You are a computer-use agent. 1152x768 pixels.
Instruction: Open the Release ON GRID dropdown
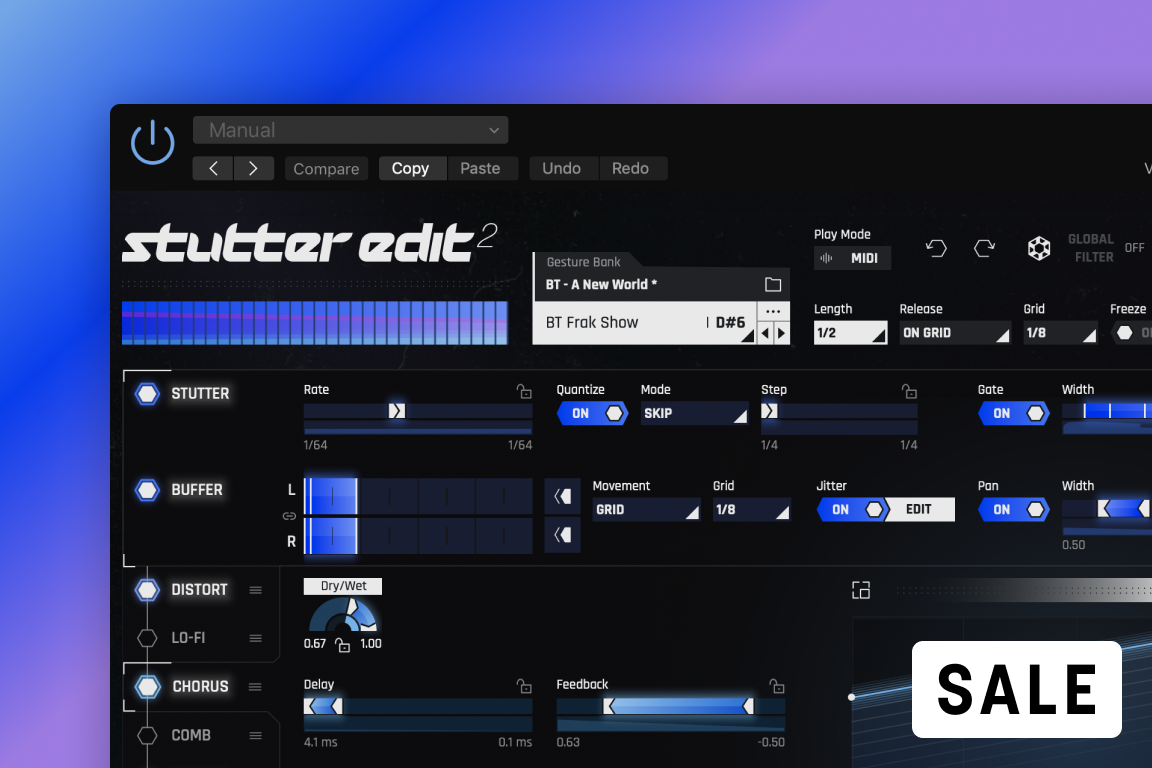[x=955, y=333]
